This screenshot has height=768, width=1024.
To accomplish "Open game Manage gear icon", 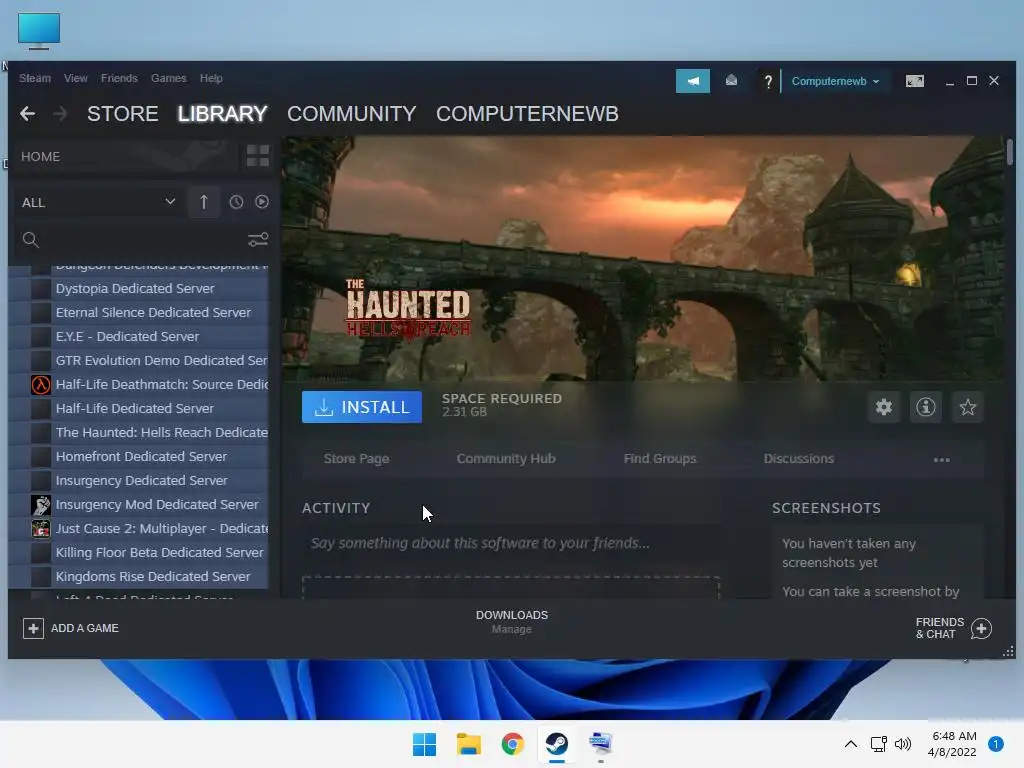I will (884, 407).
